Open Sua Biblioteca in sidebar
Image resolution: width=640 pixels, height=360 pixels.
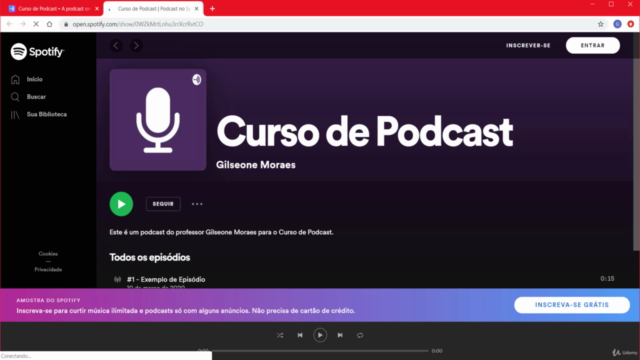(39, 114)
